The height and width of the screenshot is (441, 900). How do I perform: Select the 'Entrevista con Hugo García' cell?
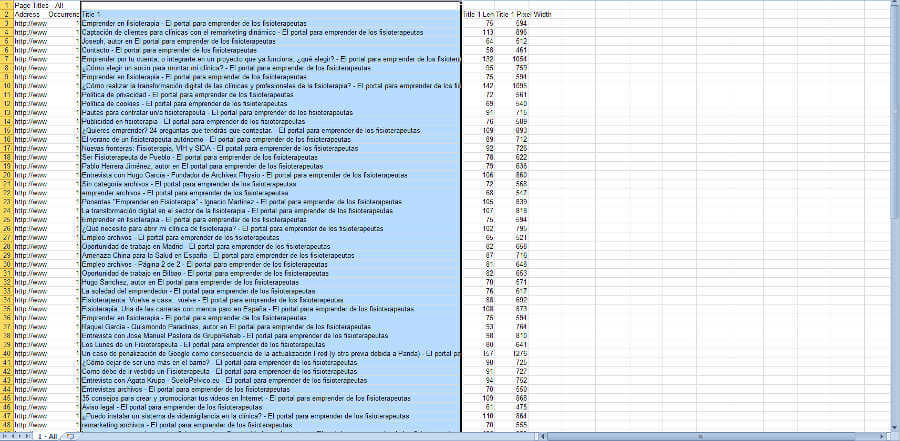pyautogui.click(x=270, y=175)
